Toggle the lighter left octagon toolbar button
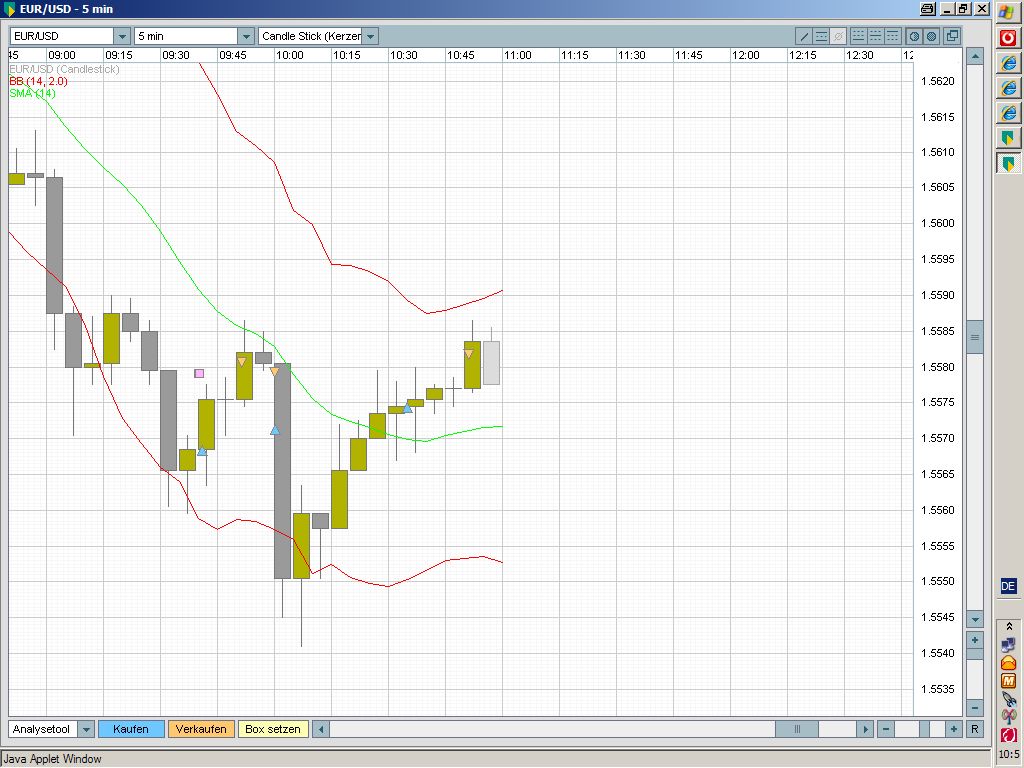 (914, 36)
